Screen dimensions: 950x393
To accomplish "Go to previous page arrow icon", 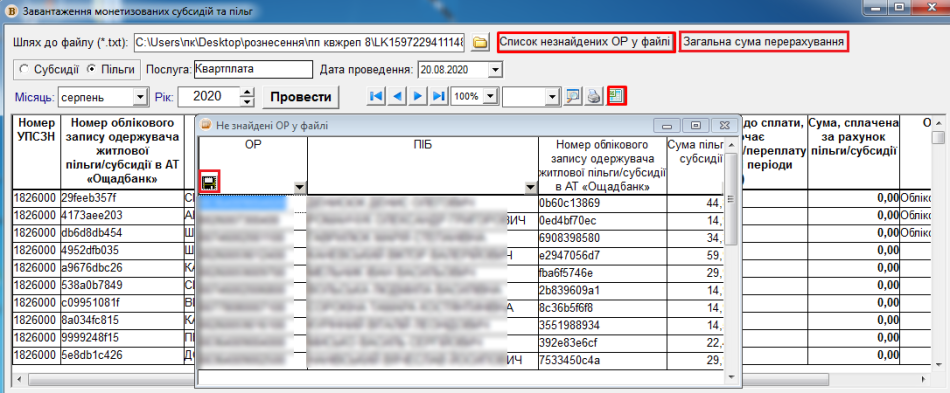I will click(x=397, y=96).
